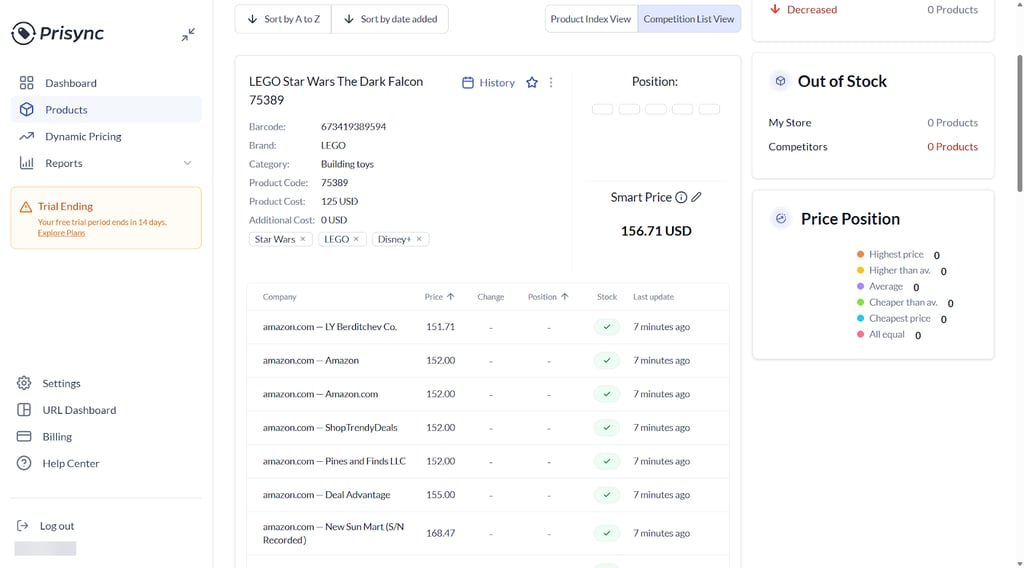
Task: Click the 168.47 price value
Action: point(441,533)
